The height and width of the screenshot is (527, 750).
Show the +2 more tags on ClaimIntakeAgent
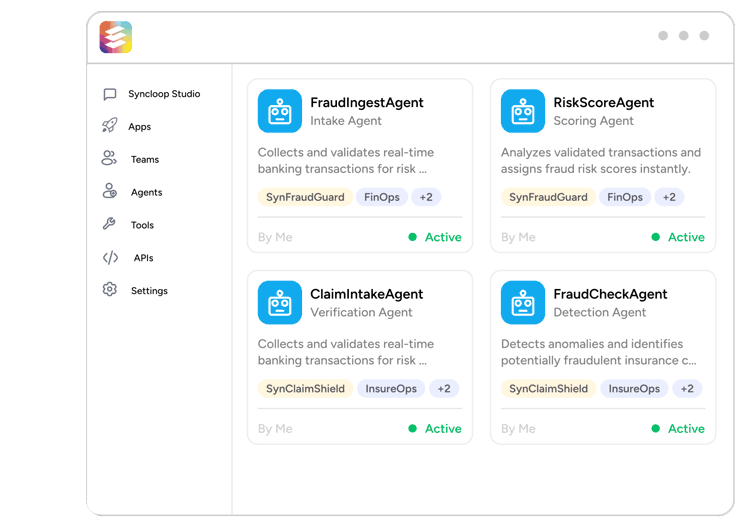coord(444,388)
